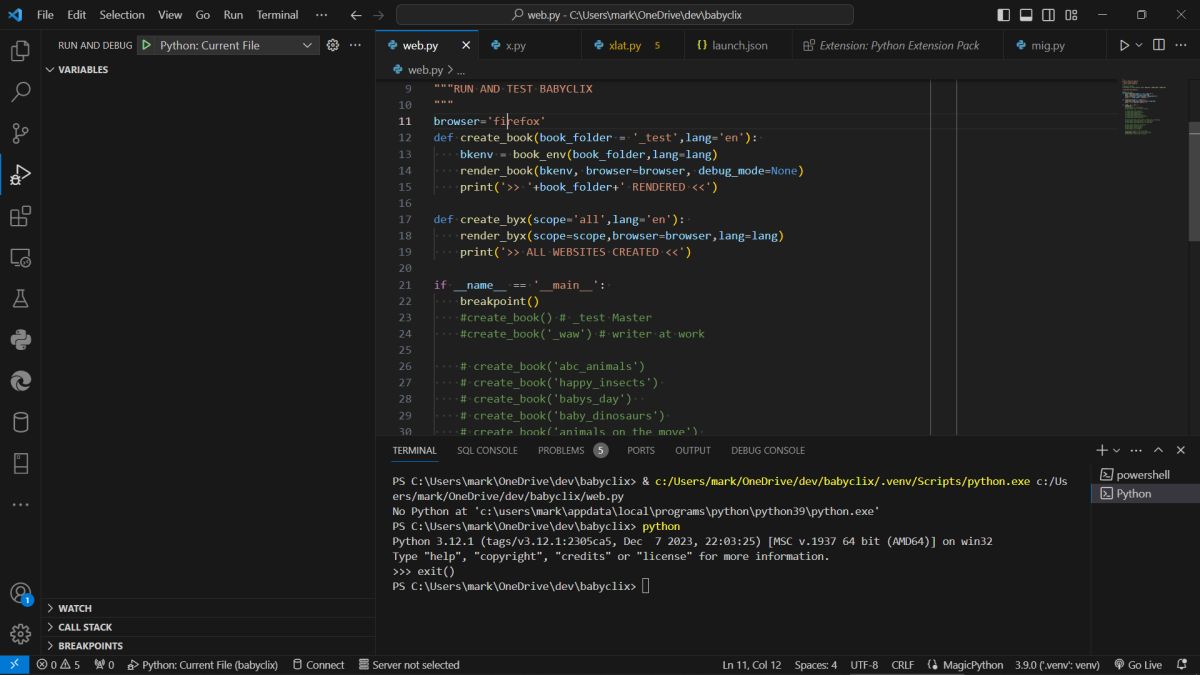
Task: Toggle primary sidebar layout button
Action: [1004, 15]
